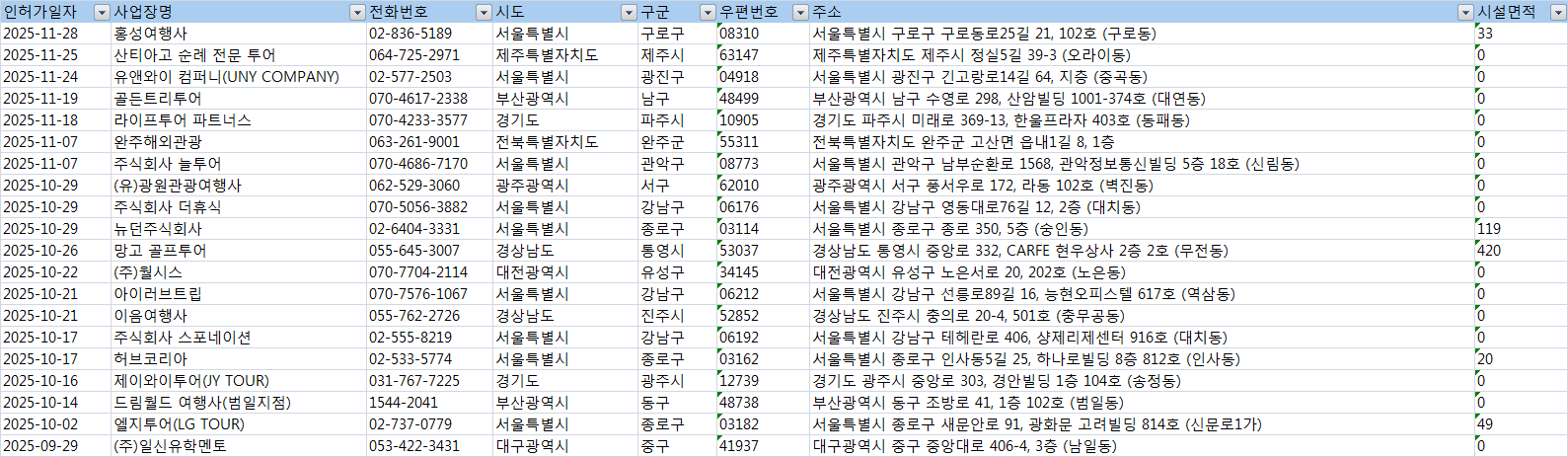The image size is (1568, 457).
Task: Select the 드림월드 여행사(범일지점) cell
Action: pyautogui.click(x=238, y=403)
